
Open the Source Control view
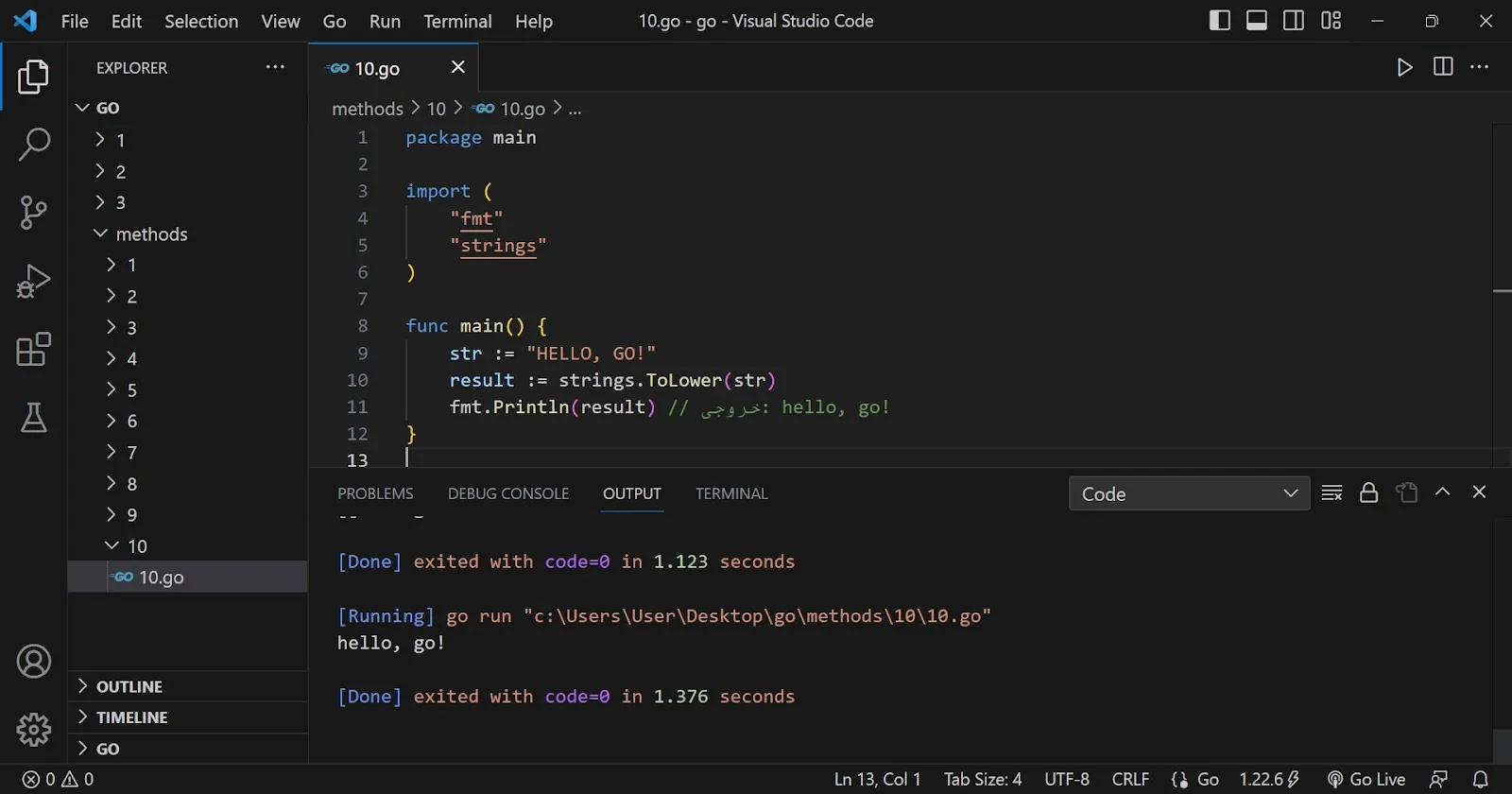pos(33,213)
